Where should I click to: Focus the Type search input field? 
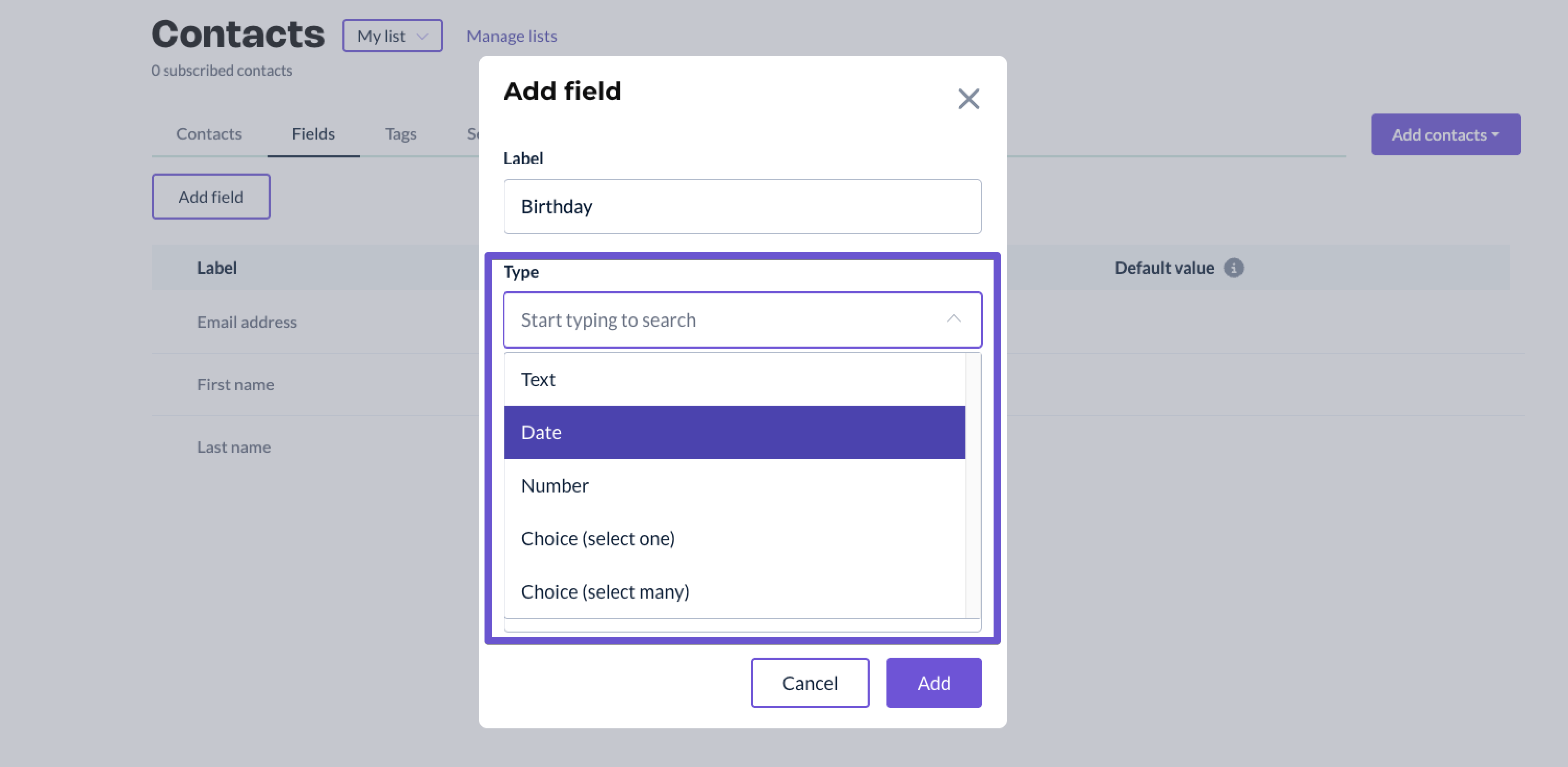(724, 320)
